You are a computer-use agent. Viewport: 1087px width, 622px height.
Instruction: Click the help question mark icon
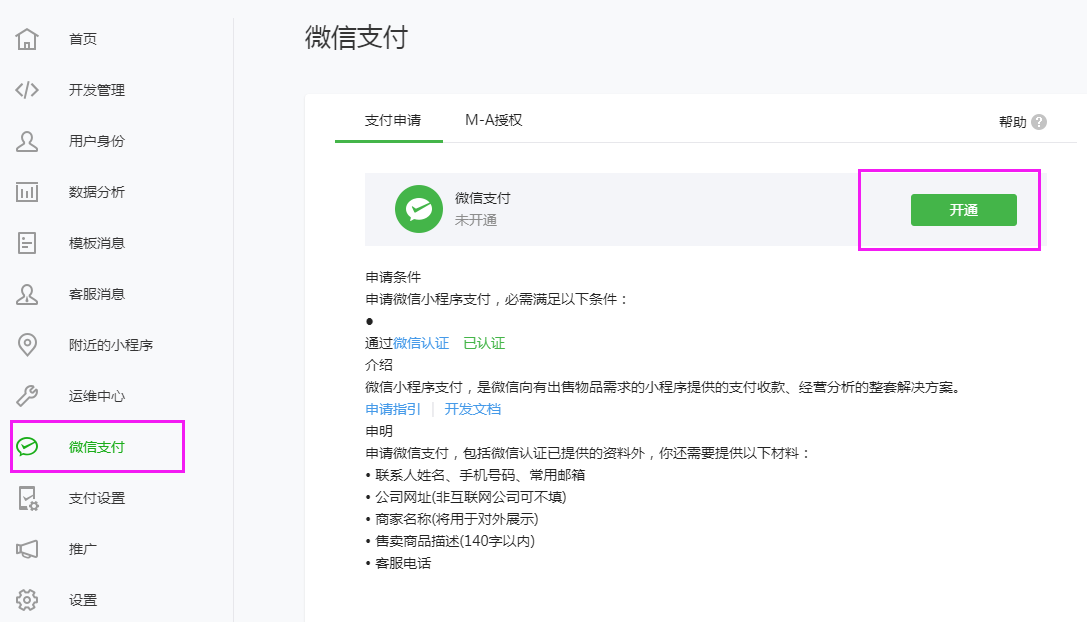click(1038, 122)
